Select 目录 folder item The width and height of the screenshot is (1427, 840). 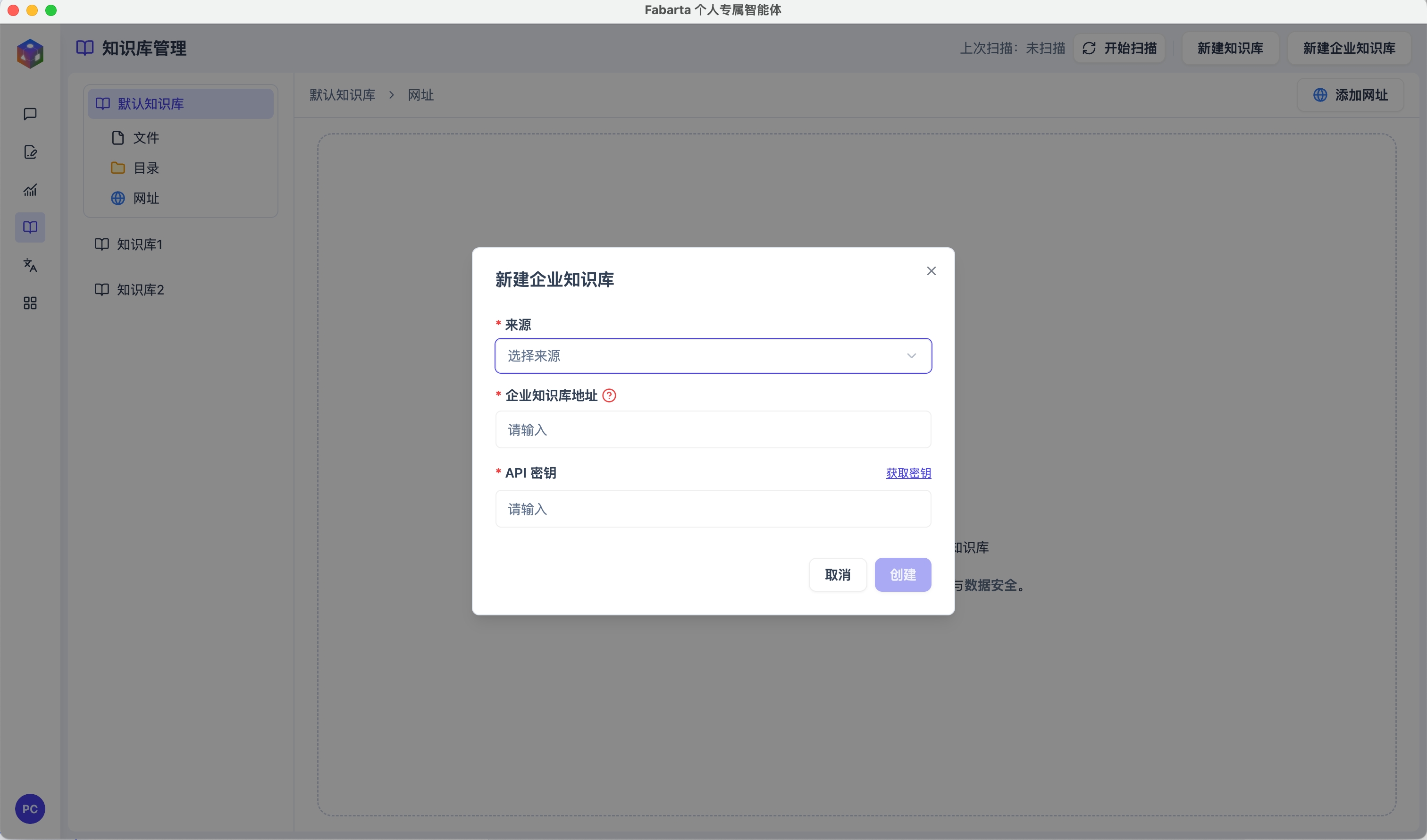pyautogui.click(x=145, y=168)
